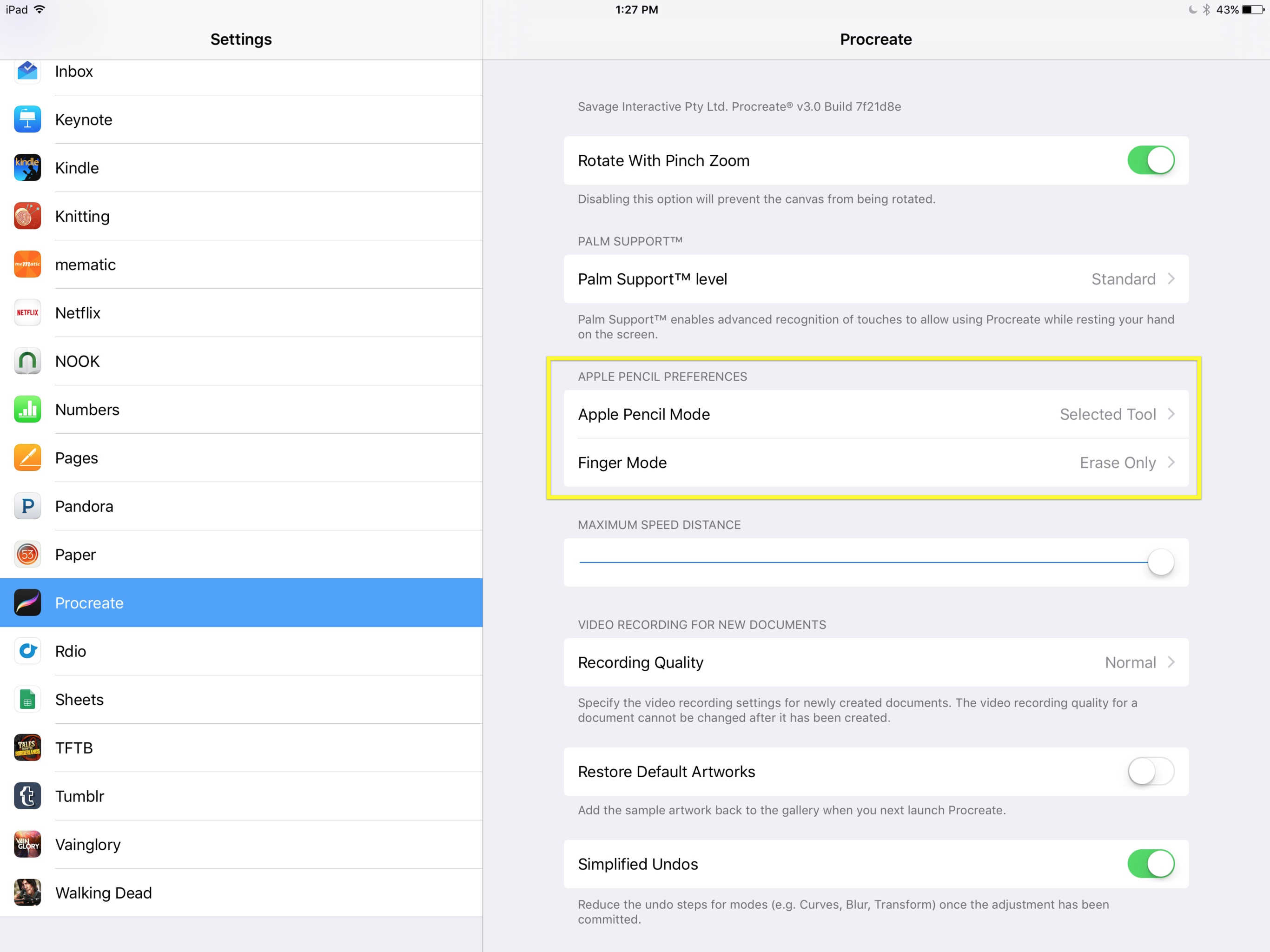Viewport: 1270px width, 952px height.
Task: Open Recording Quality setting
Action: (x=875, y=662)
